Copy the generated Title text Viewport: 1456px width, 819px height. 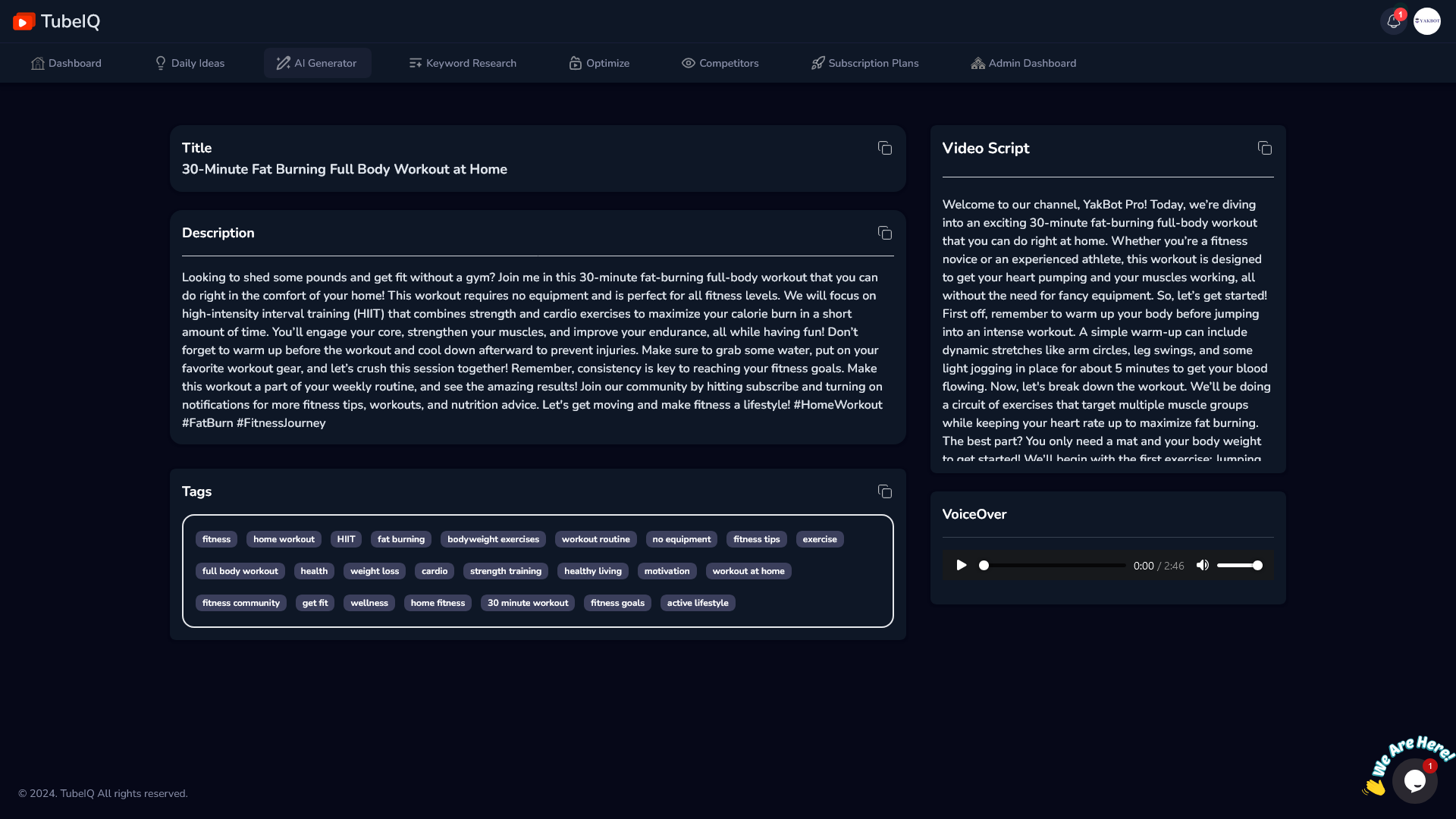click(x=884, y=148)
